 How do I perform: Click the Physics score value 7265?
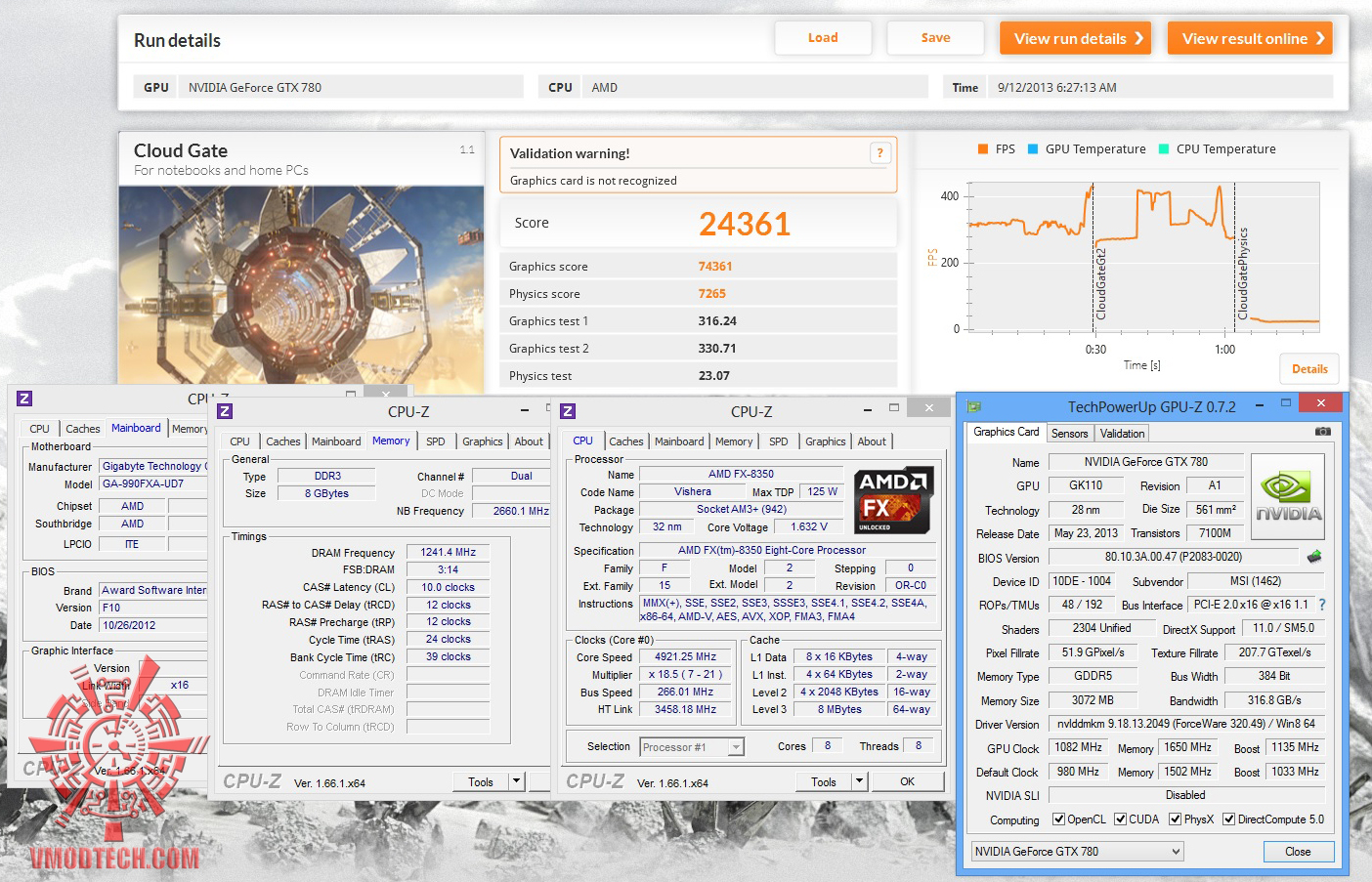[x=711, y=294]
